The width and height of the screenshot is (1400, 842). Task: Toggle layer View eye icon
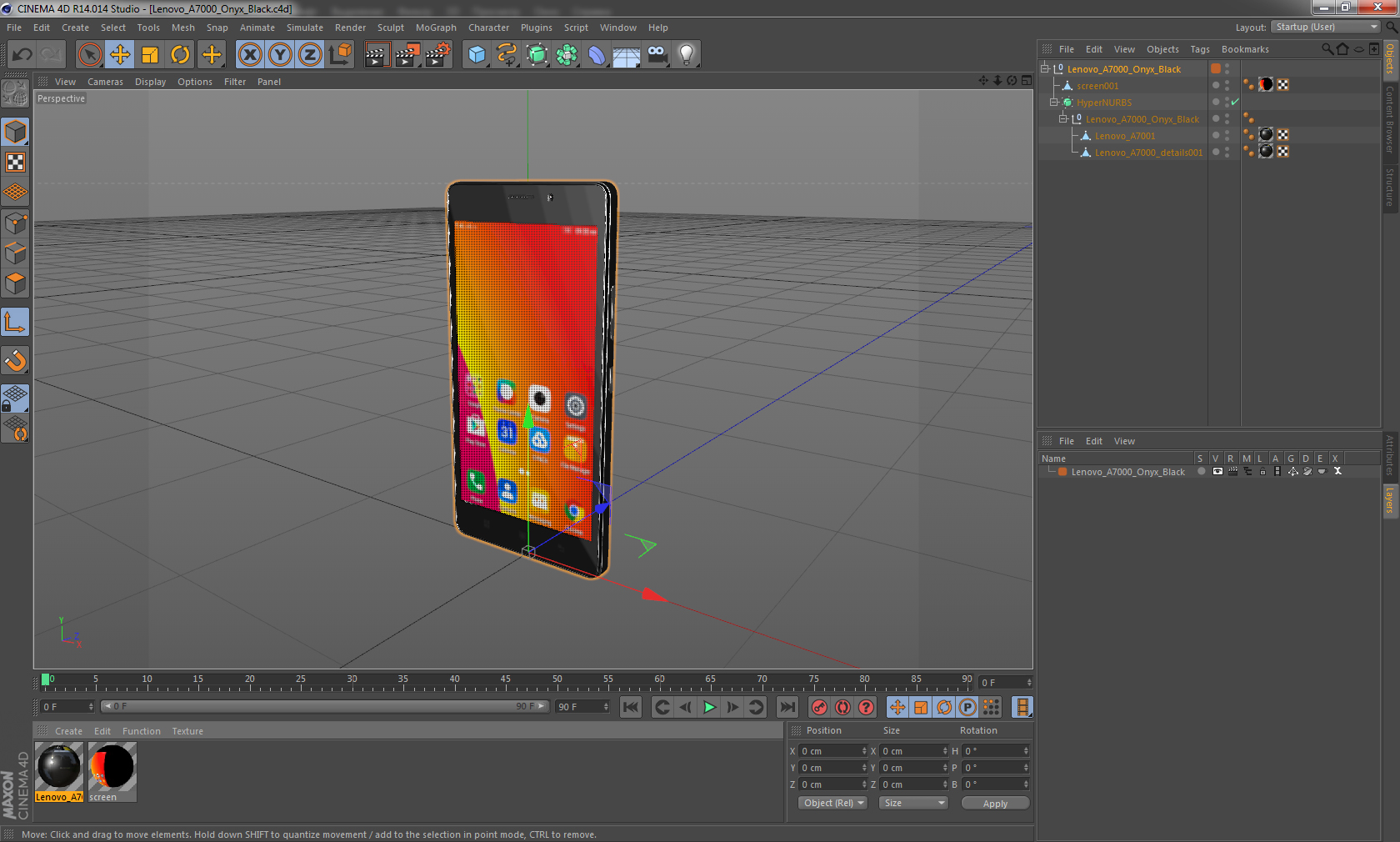[x=1217, y=471]
